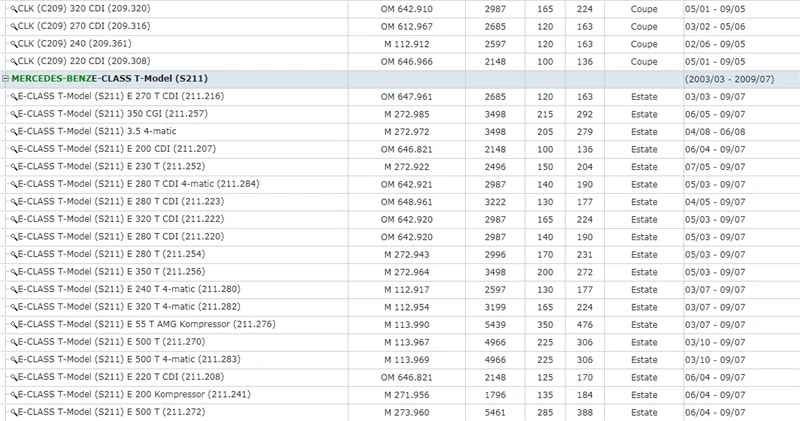Select displacement value 1796

tap(495, 395)
